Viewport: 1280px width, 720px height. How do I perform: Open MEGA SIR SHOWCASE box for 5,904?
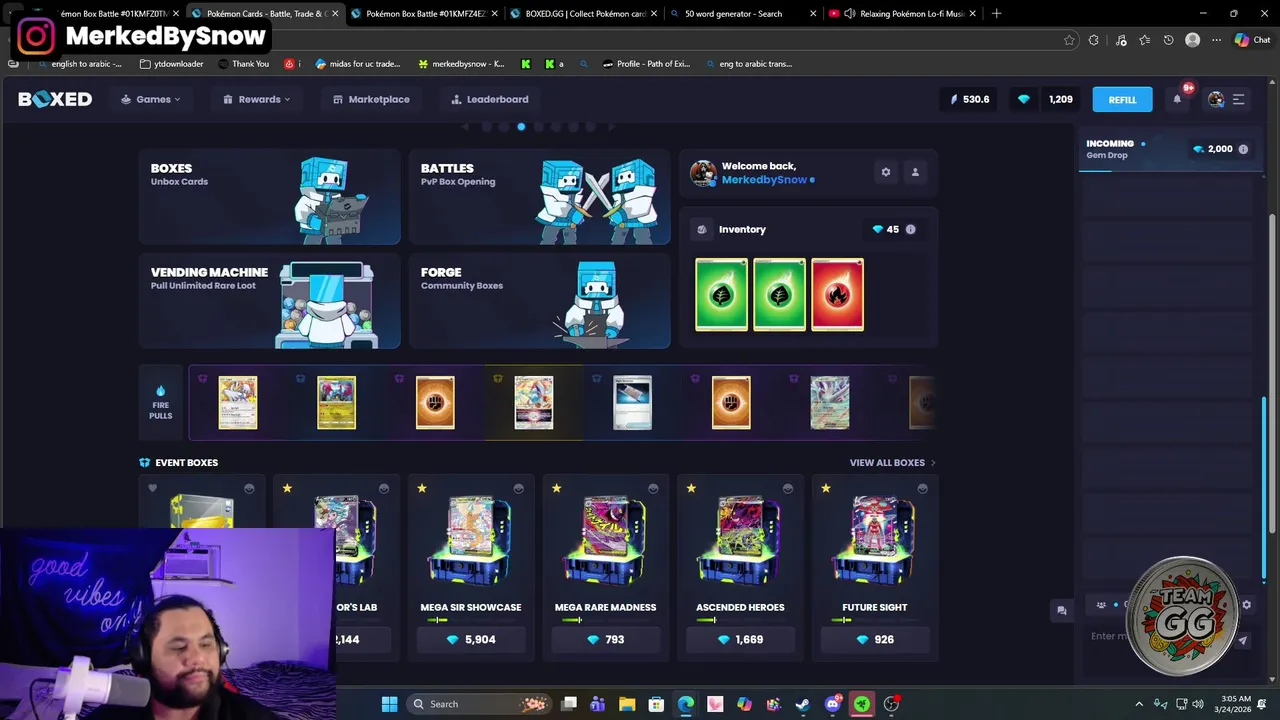point(470,639)
